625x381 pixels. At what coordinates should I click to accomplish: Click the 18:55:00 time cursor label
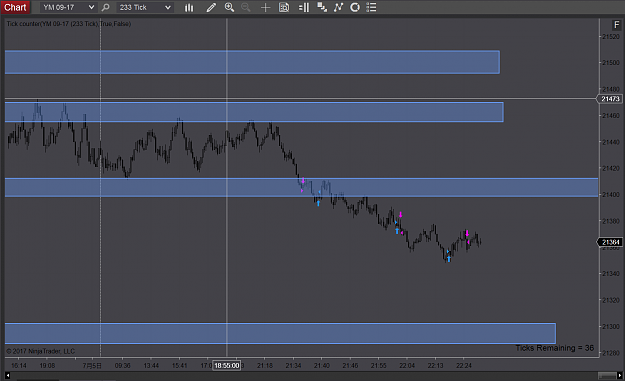227,365
